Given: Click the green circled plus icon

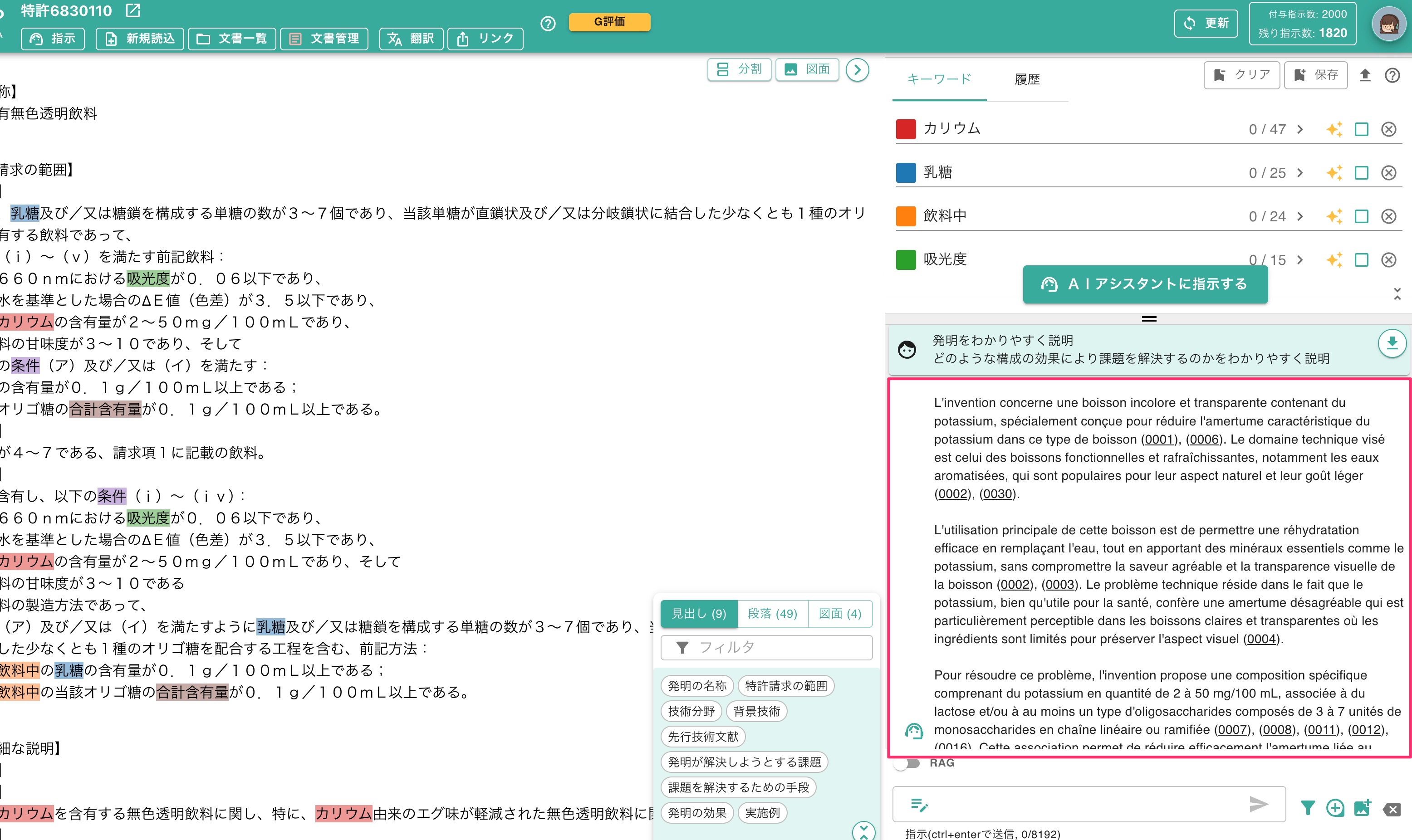Looking at the screenshot, I should click(x=1335, y=808).
